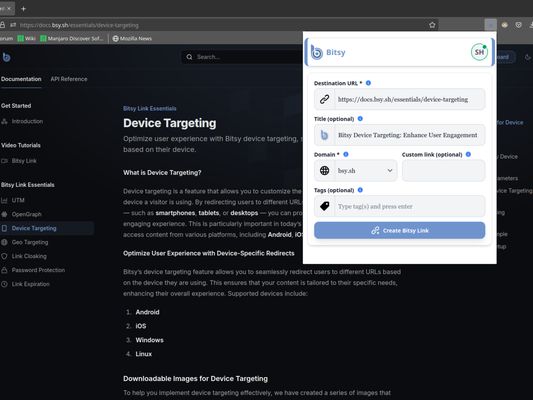Switch to the Documentation tab
Image resolution: width=533 pixels, height=400 pixels.
pos(21,79)
